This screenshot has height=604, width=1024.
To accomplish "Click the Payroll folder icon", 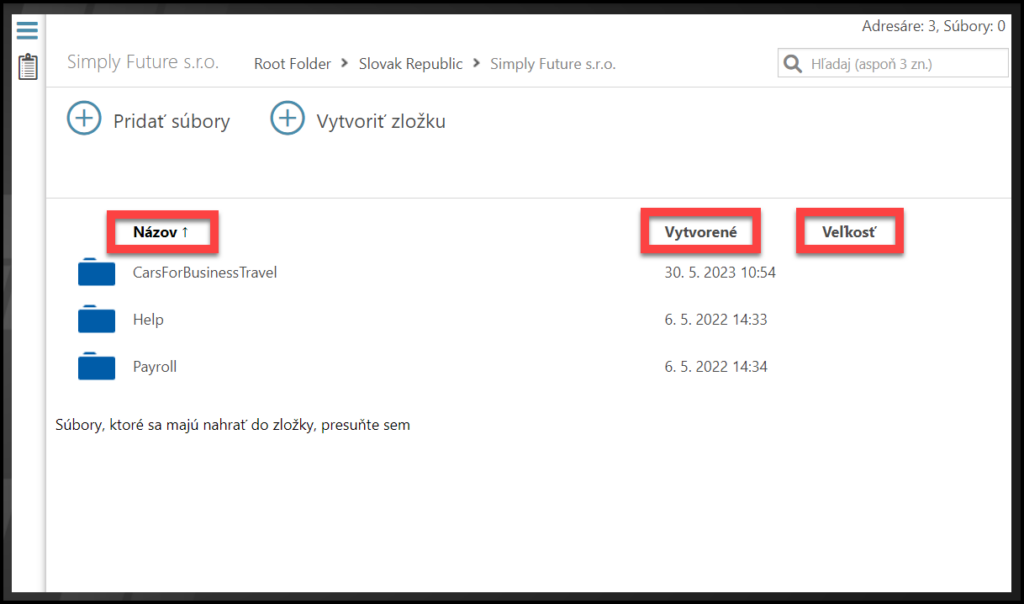I will pos(97,366).
